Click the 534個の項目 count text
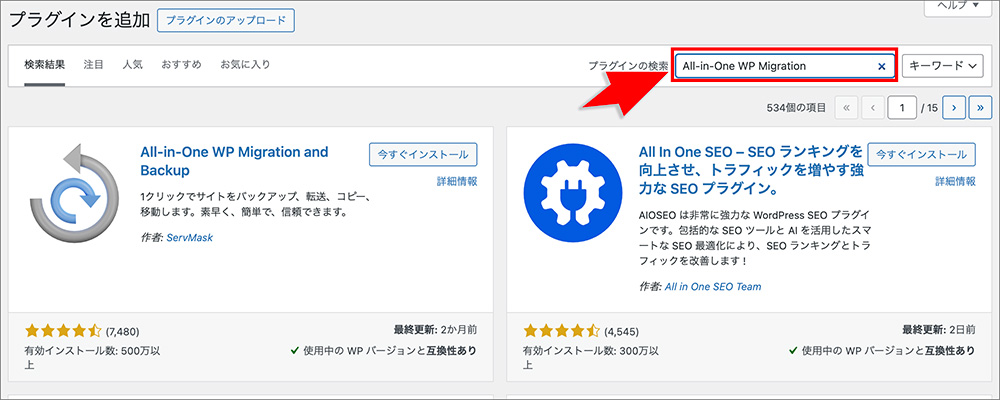The image size is (1000, 400). (796, 108)
